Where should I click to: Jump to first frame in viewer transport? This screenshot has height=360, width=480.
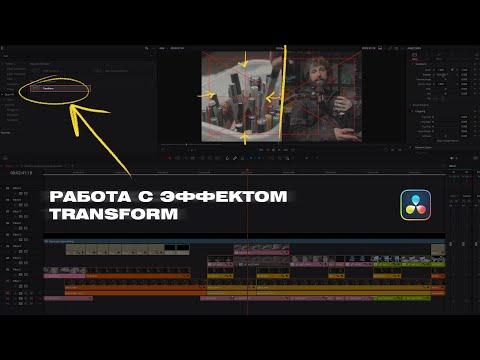tap(261, 150)
